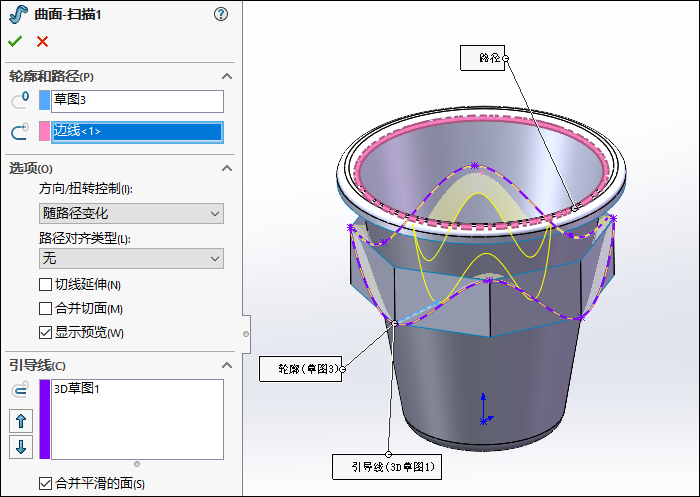700x497 pixels.
Task: Click the blue origin axis triad
Action: (x=485, y=409)
